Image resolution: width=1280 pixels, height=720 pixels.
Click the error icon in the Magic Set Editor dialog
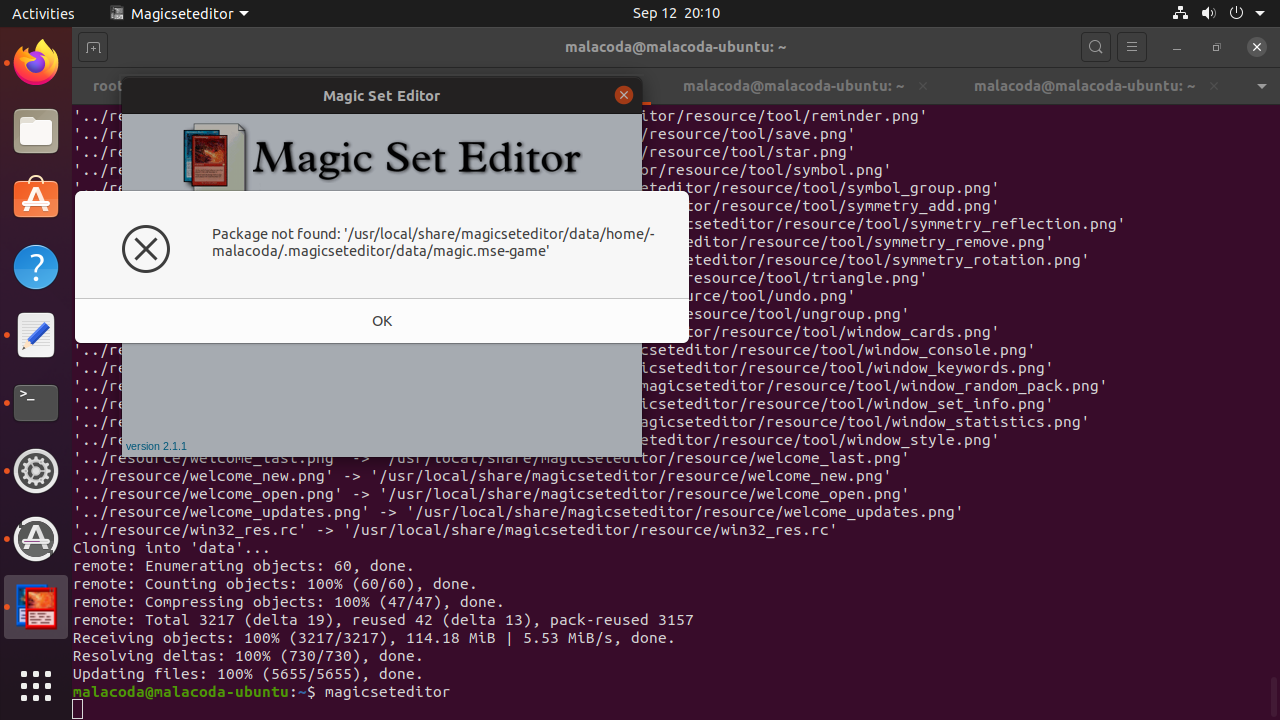pos(146,249)
